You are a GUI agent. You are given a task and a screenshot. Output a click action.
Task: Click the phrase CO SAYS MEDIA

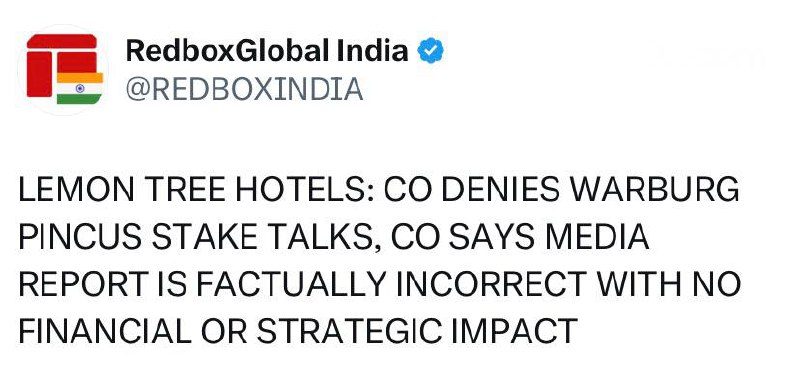coord(516,237)
